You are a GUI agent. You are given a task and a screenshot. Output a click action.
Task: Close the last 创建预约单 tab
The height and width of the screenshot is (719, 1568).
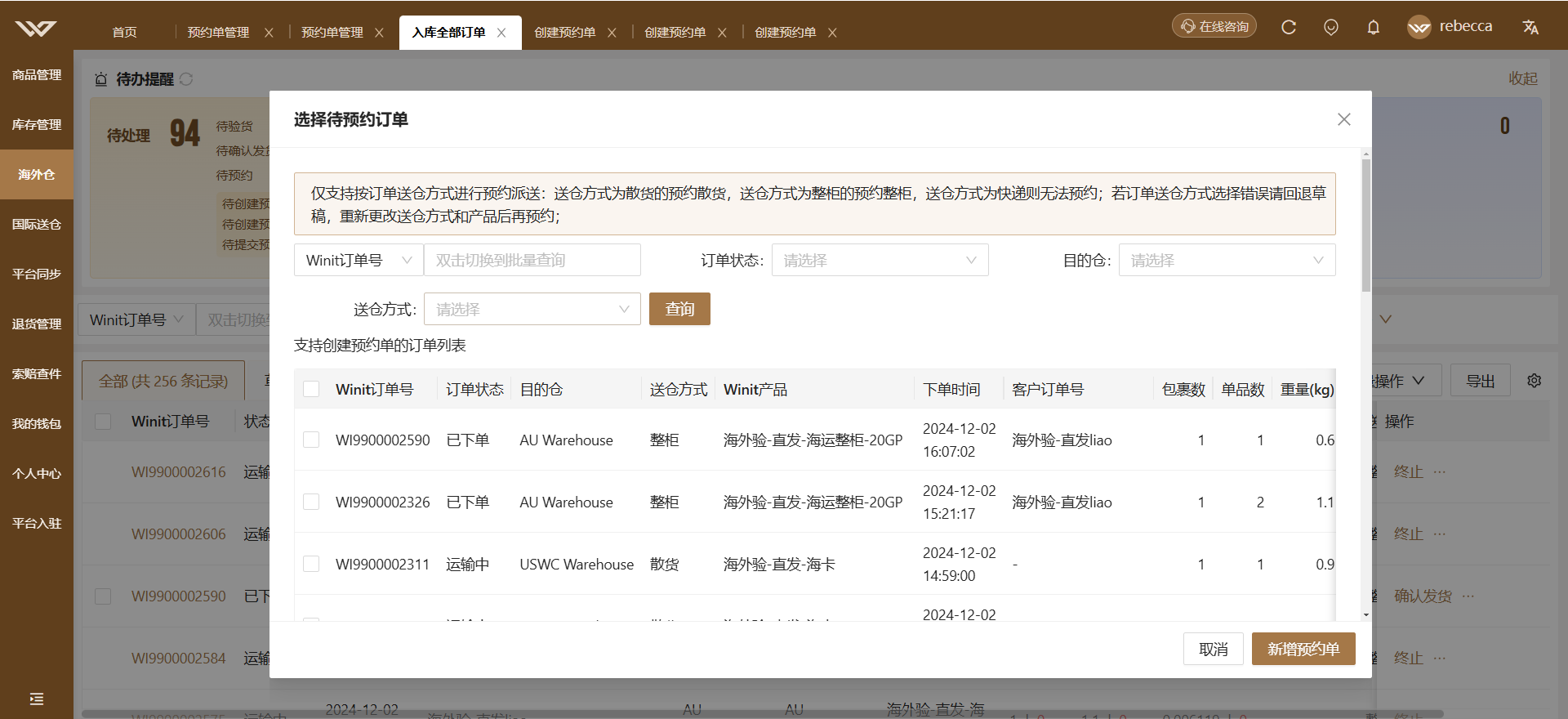pos(832,33)
